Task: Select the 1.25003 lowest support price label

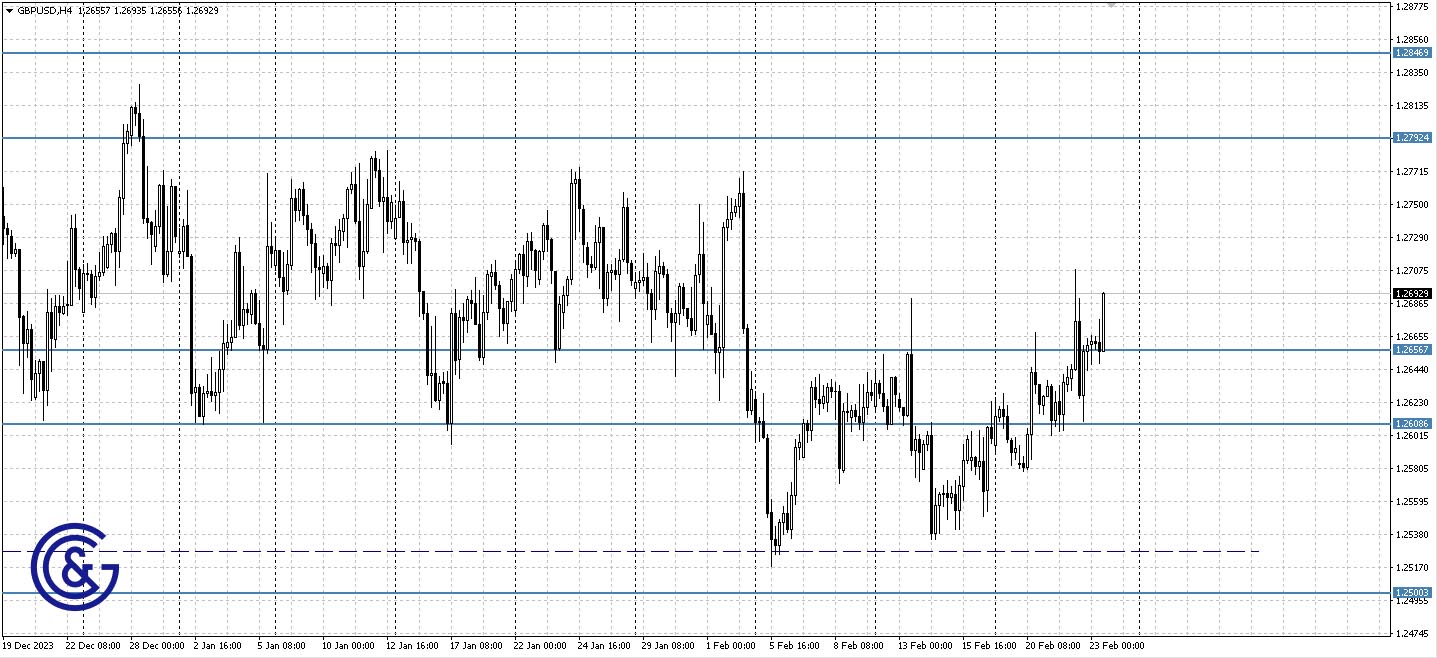Action: 1411,592
